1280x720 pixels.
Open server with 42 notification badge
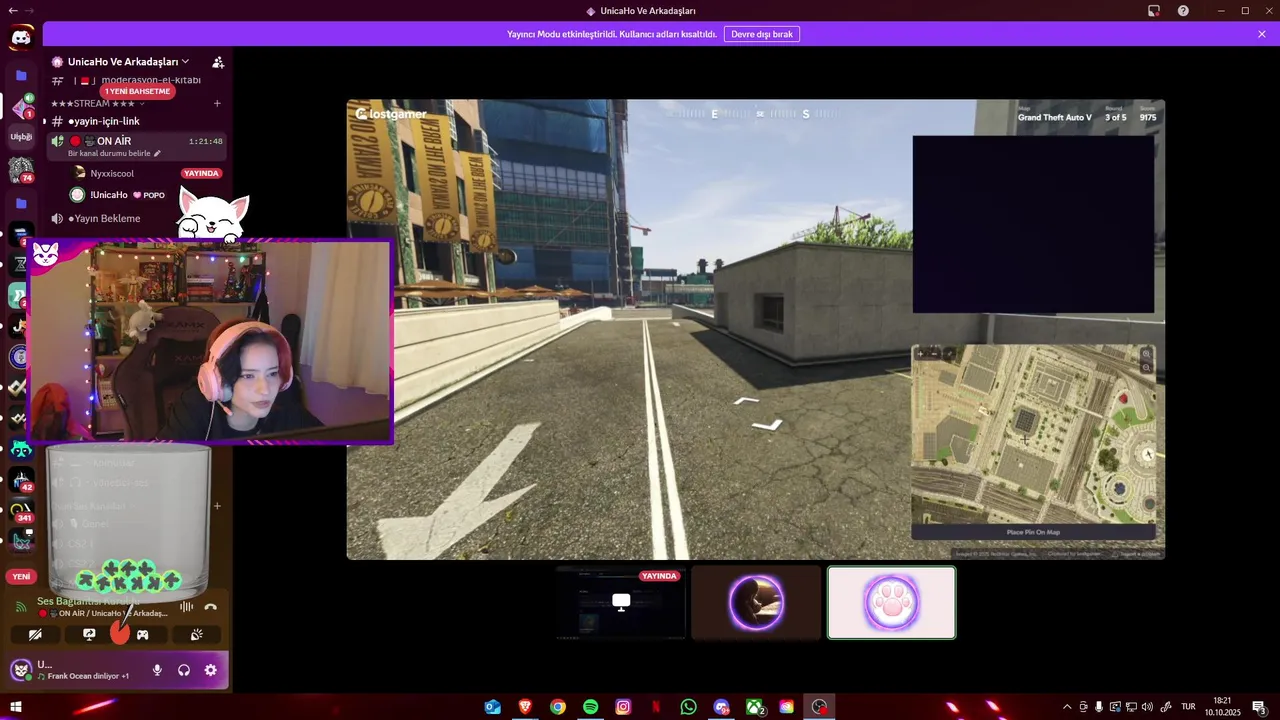coord(21,480)
